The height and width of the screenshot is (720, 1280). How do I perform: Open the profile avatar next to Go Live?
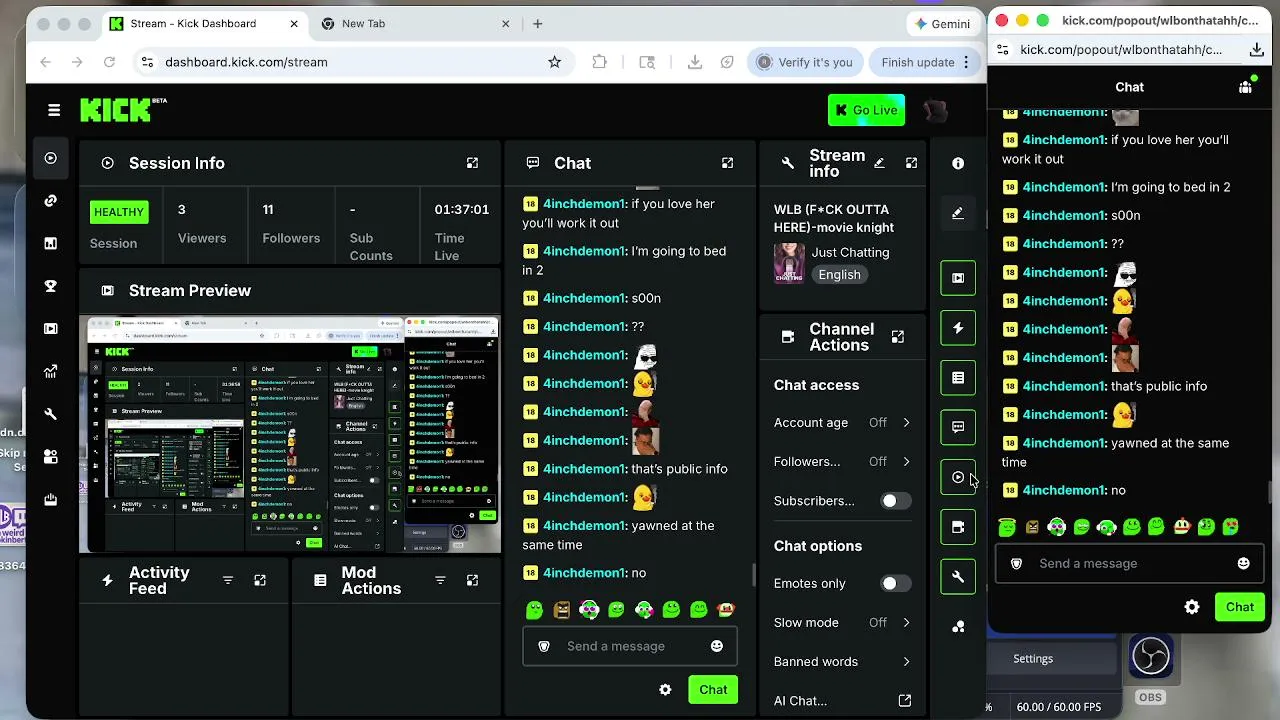coord(935,110)
